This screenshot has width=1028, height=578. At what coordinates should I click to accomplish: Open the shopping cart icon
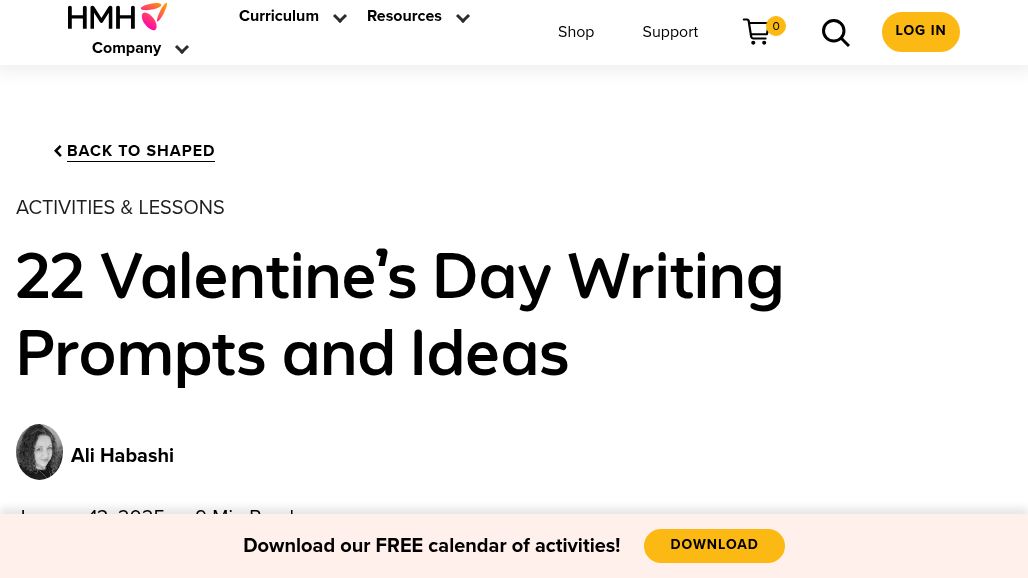pos(756,31)
